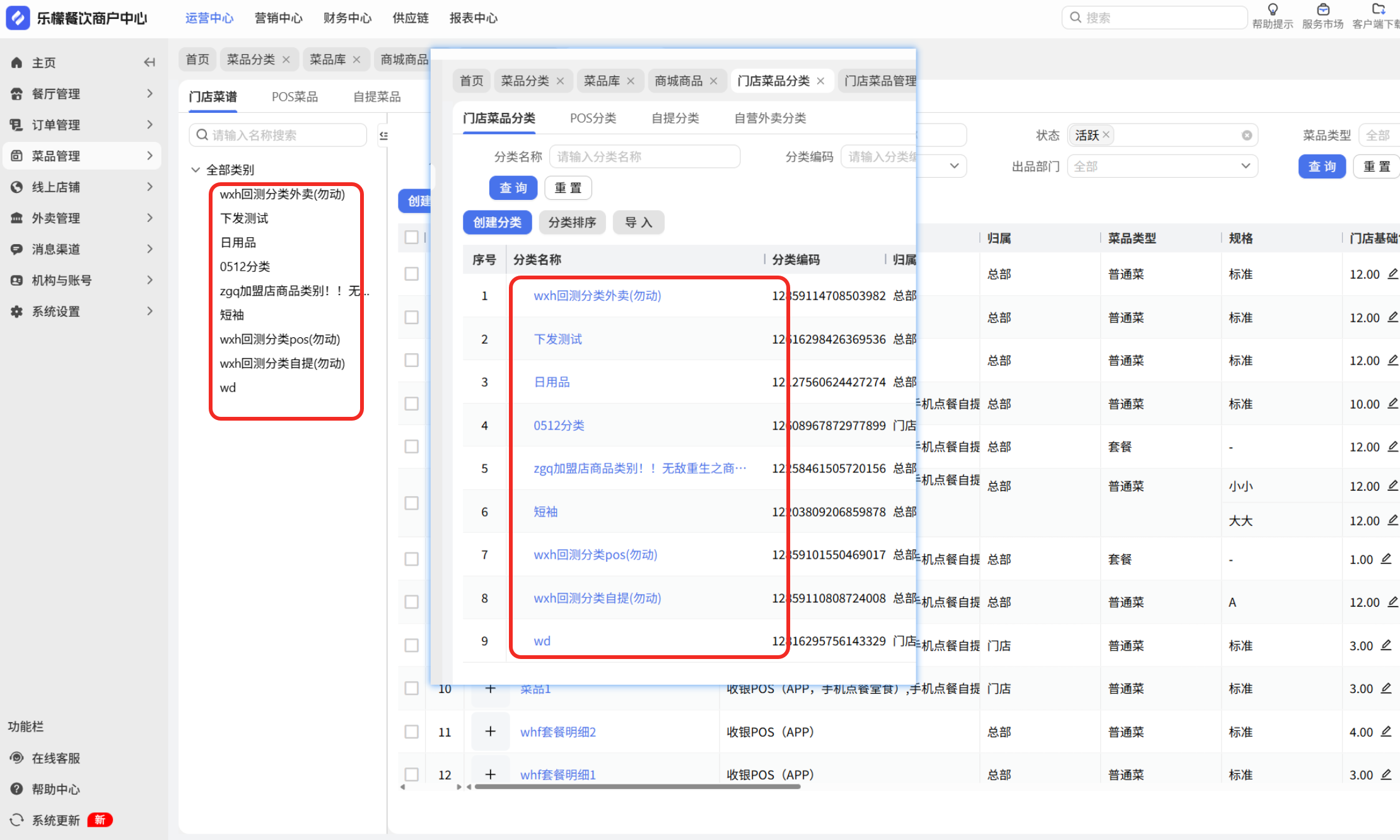Close the 菜品分类 tab in back window
The width and height of the screenshot is (1400, 840).
pyautogui.click(x=286, y=59)
